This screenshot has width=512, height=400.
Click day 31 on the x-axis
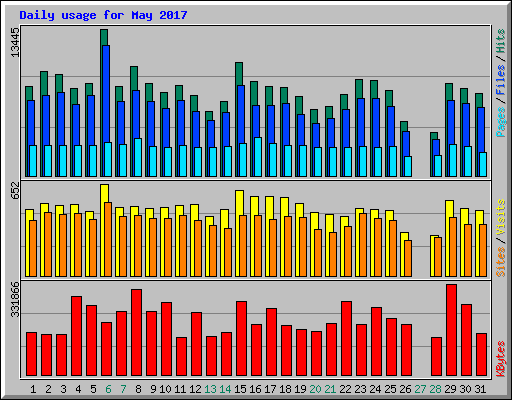480,389
